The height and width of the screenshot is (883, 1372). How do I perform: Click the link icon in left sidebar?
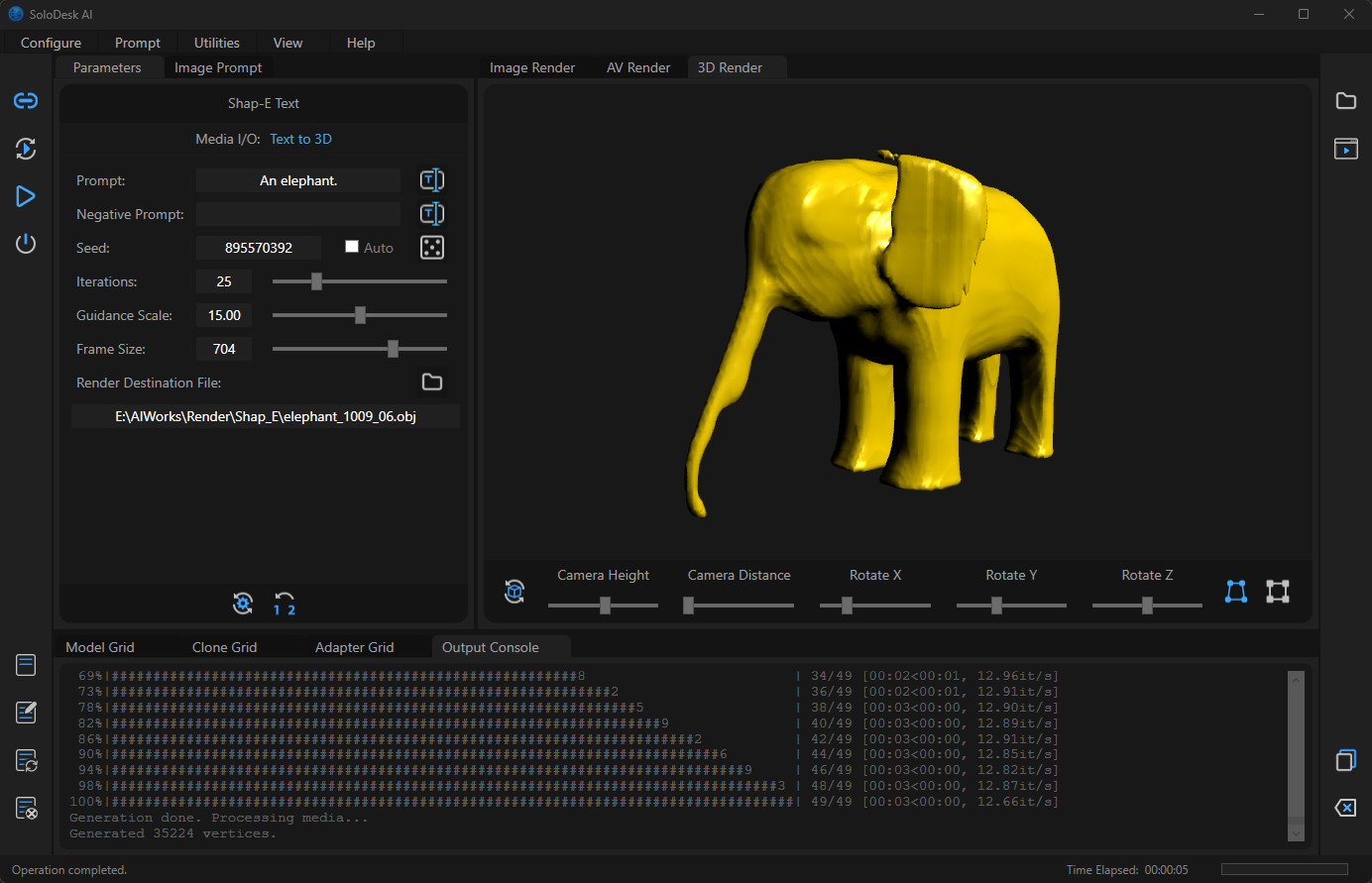(26, 101)
